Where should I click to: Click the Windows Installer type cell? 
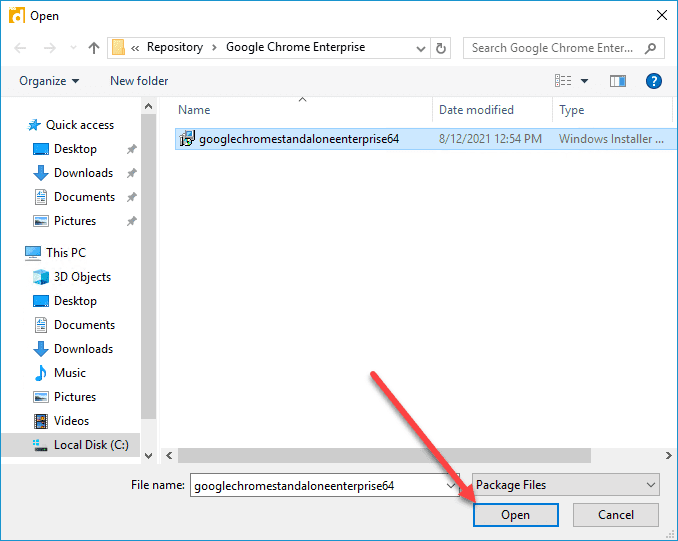pos(611,139)
